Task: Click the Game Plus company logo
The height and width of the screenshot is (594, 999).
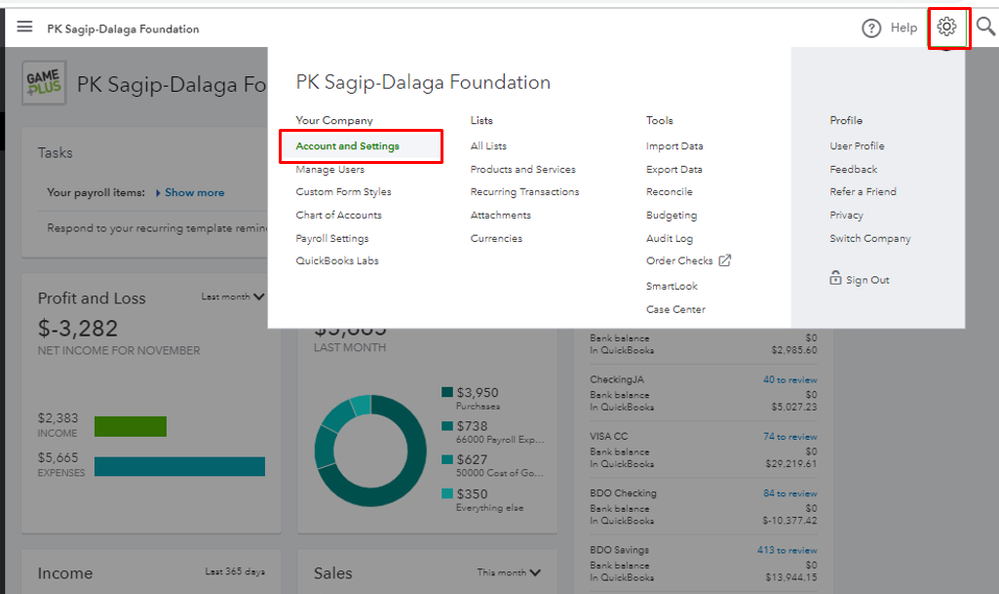Action: tap(44, 83)
